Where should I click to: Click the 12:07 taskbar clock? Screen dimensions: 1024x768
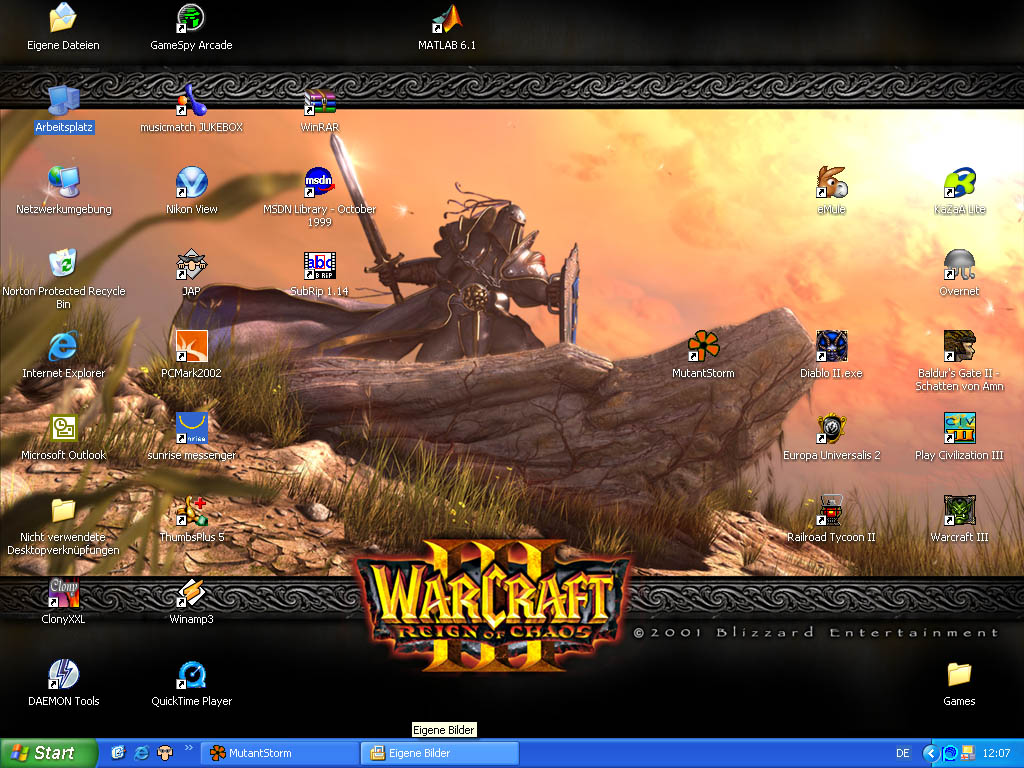tap(997, 753)
